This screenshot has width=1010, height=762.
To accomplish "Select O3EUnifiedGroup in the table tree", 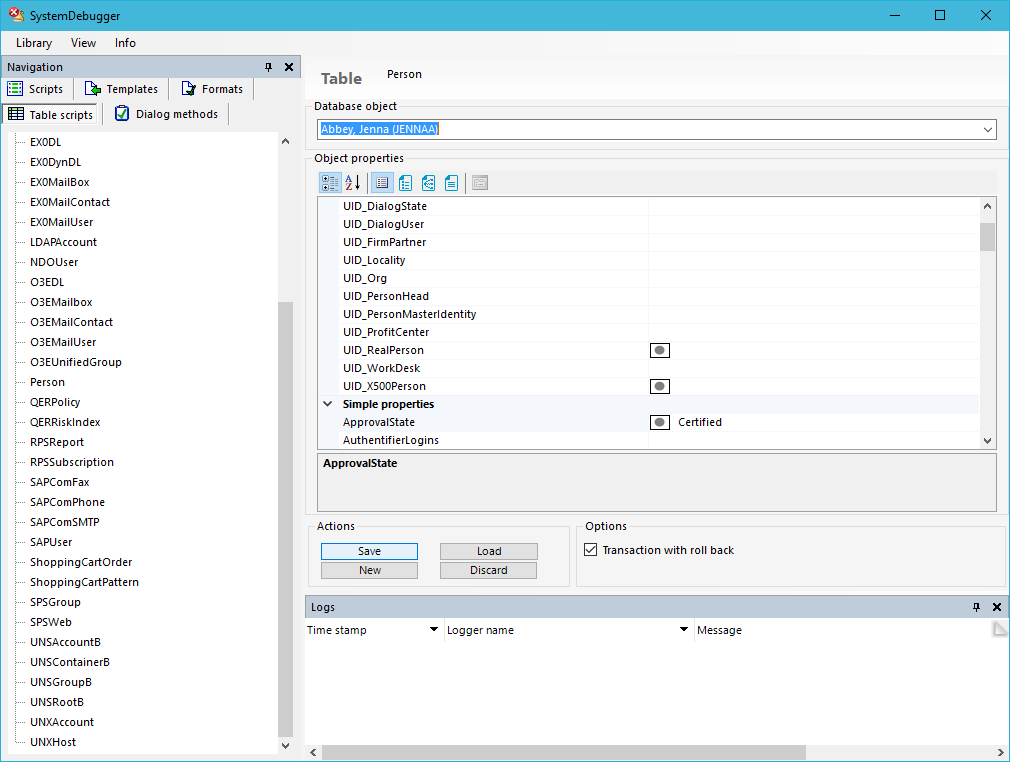I will click(76, 362).
